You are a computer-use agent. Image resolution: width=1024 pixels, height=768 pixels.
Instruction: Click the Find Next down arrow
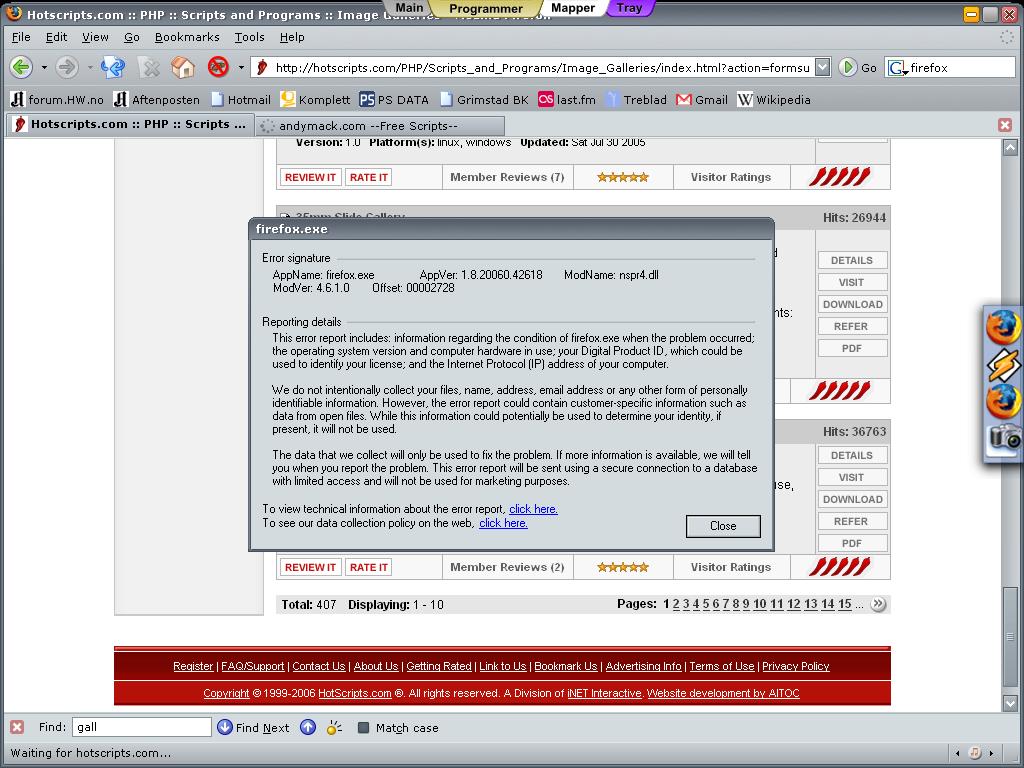(225, 727)
